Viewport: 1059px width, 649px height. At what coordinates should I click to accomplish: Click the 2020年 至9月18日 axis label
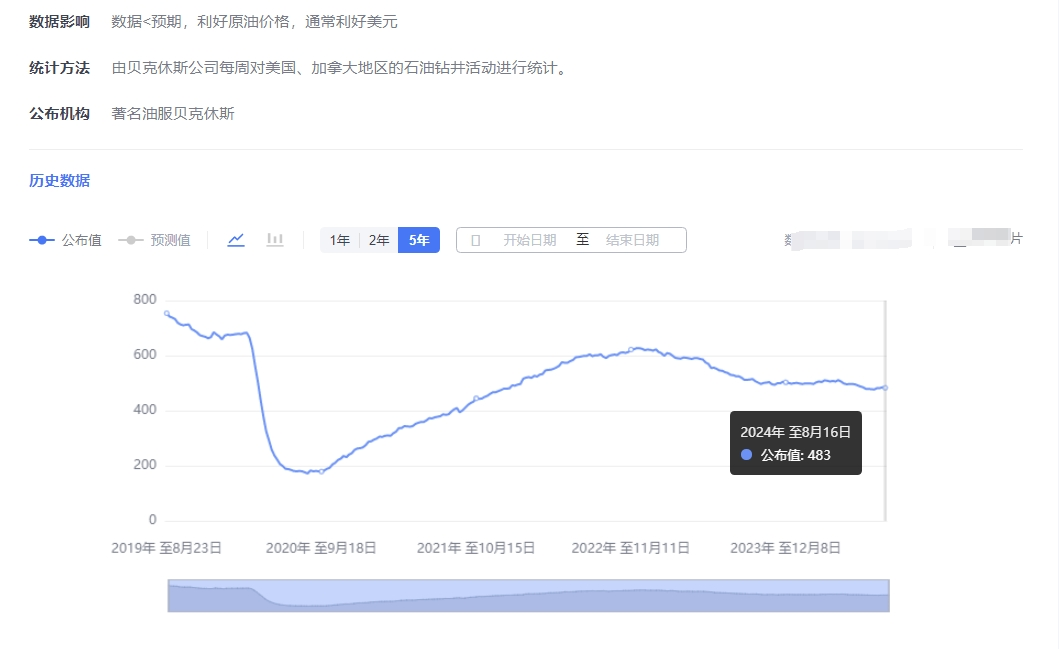tap(321, 548)
